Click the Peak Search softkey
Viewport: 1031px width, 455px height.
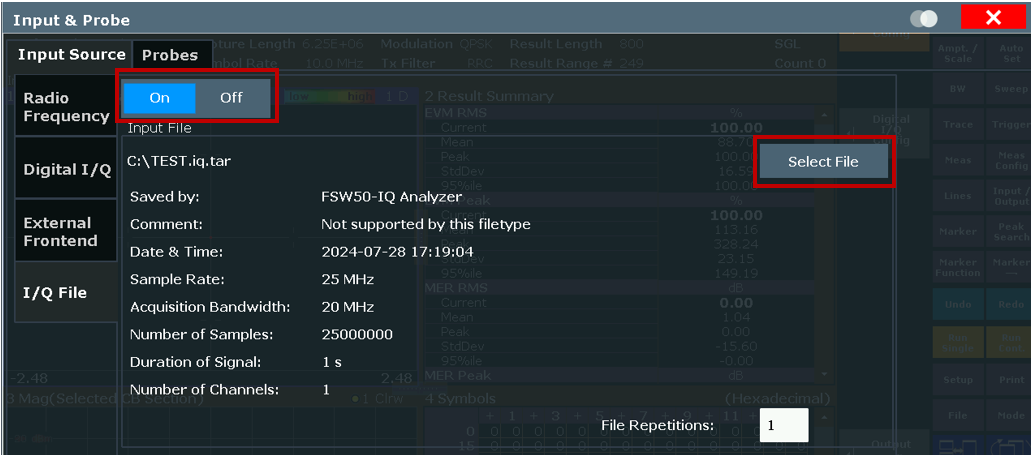tap(1011, 231)
